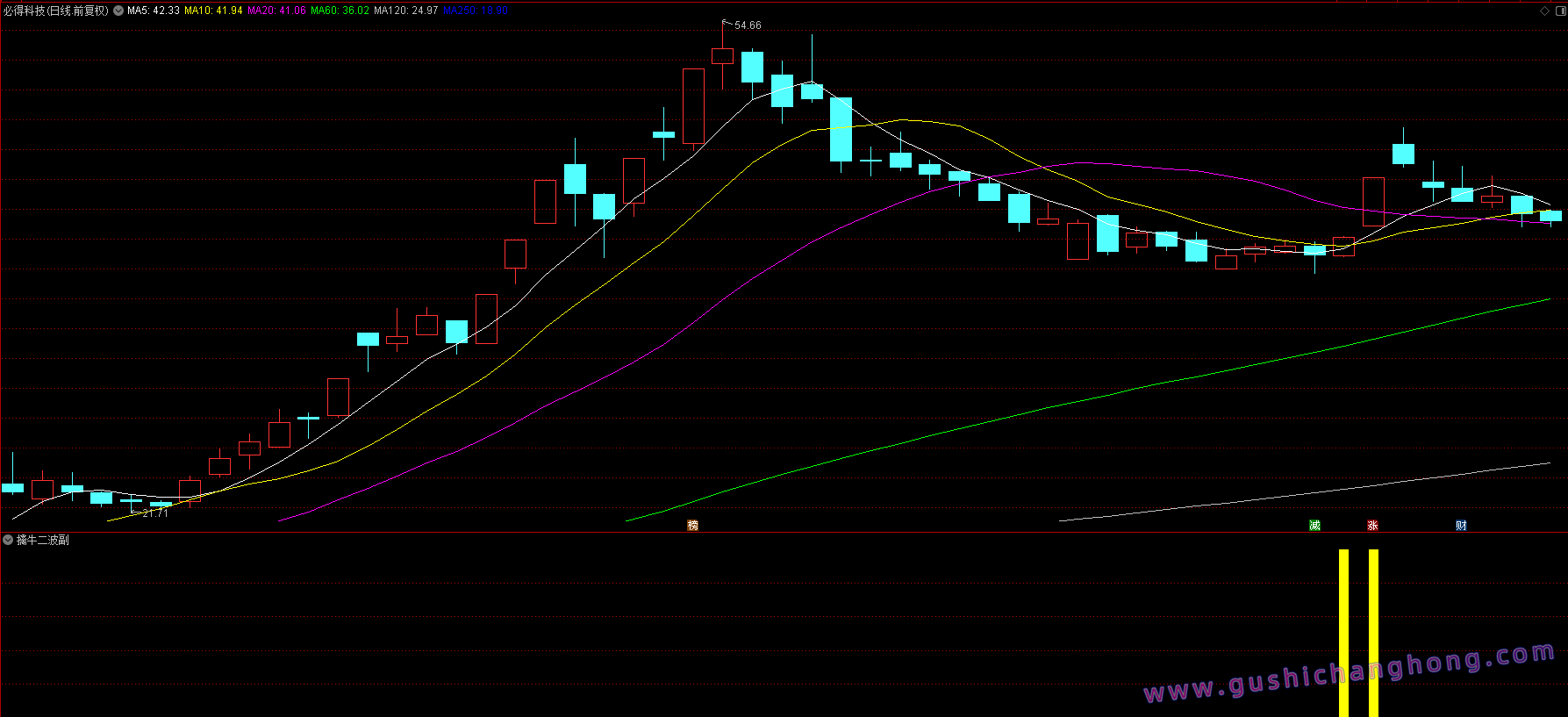This screenshot has width=1568, height=717.
Task: Click the first yellow signal bar
Action: coord(1343,632)
